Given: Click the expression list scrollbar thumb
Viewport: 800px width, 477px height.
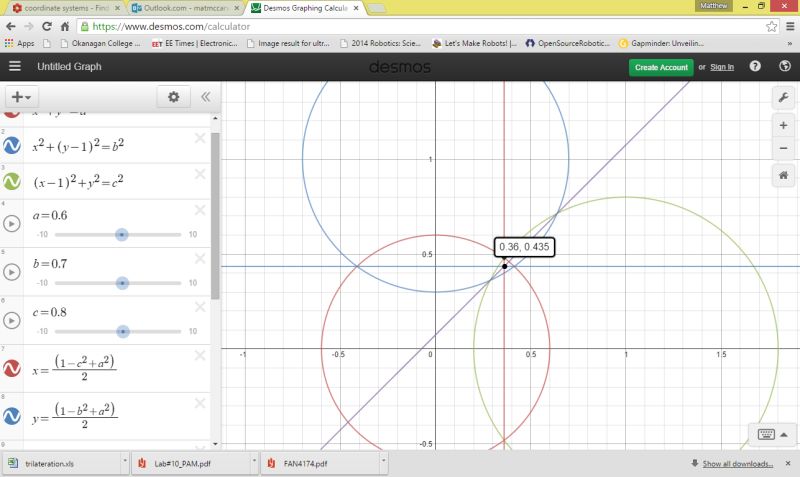Looking at the screenshot, I should click(215, 215).
